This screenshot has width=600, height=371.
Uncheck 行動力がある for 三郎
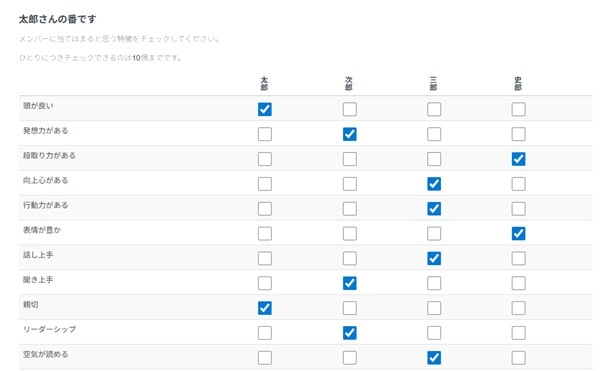click(x=434, y=209)
